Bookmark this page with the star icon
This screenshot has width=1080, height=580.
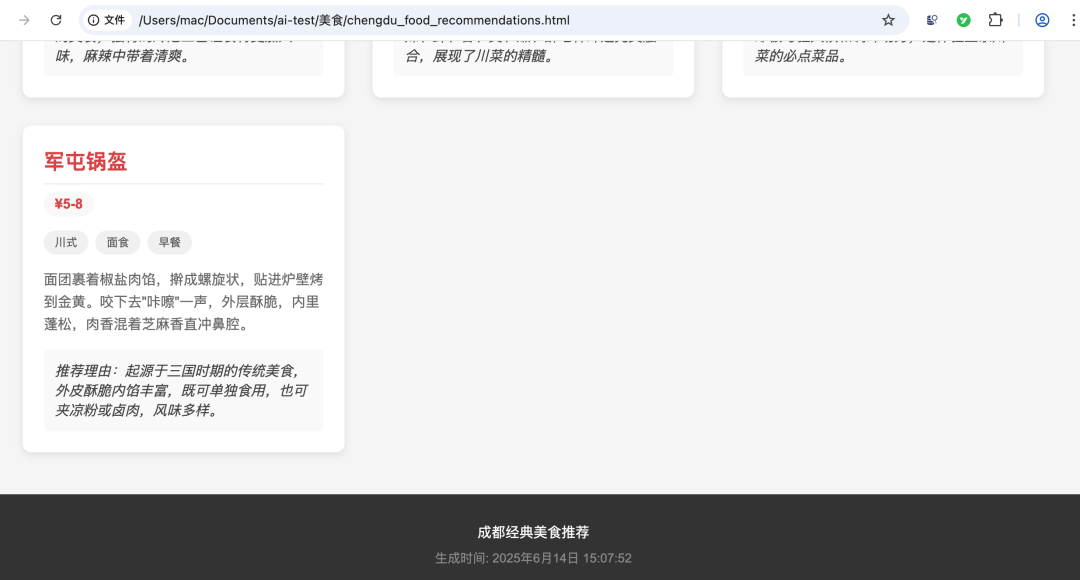889,20
